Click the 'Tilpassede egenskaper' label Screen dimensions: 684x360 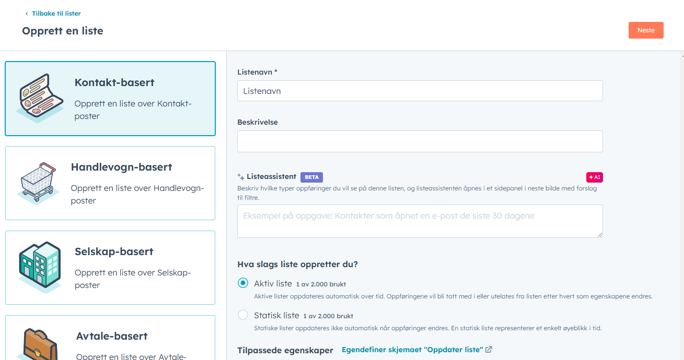tap(285, 350)
